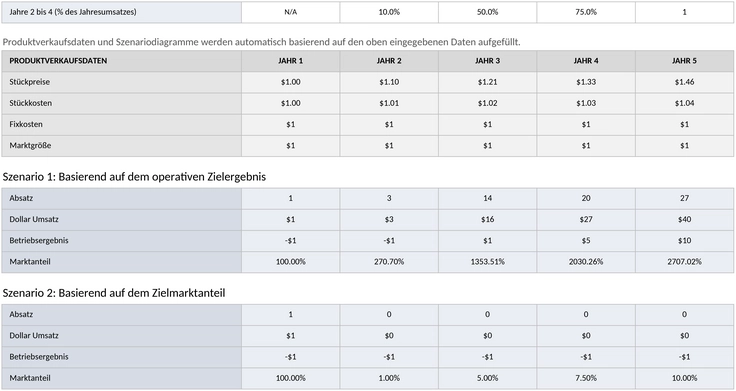Click the N/A cell in top row
Viewport: 736px width, 391px height.
291,12
